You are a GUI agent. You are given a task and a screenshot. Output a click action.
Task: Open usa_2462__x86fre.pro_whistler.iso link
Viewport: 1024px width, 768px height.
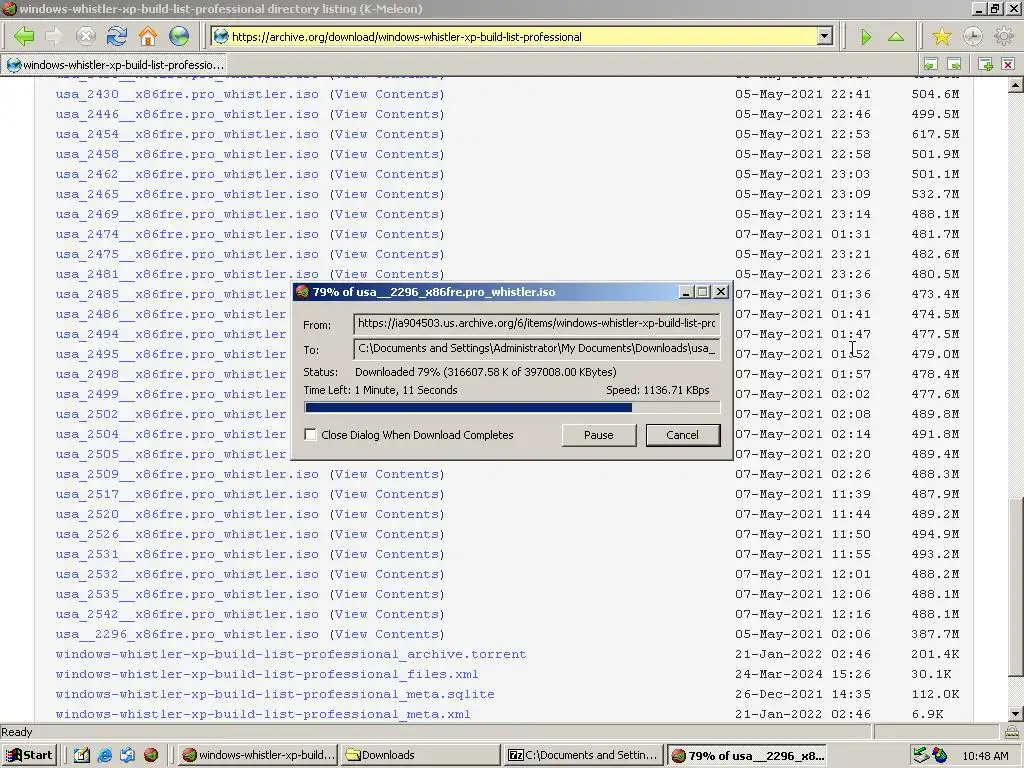point(187,174)
